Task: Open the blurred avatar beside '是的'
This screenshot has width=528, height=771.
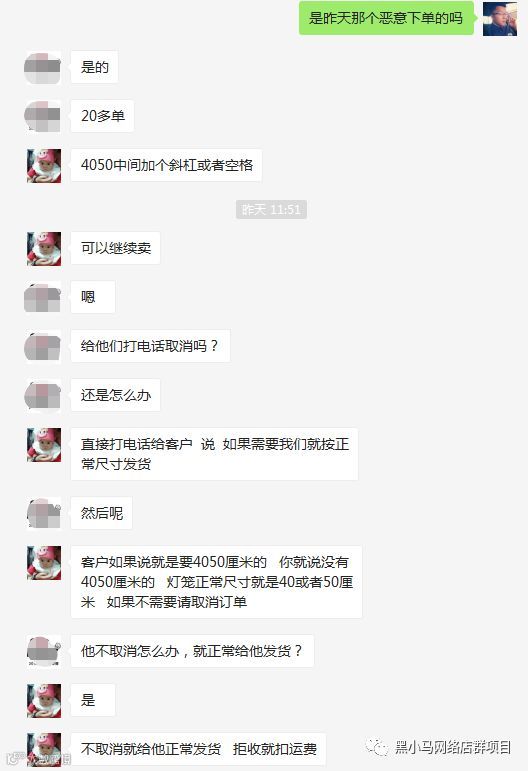Action: [x=43, y=67]
